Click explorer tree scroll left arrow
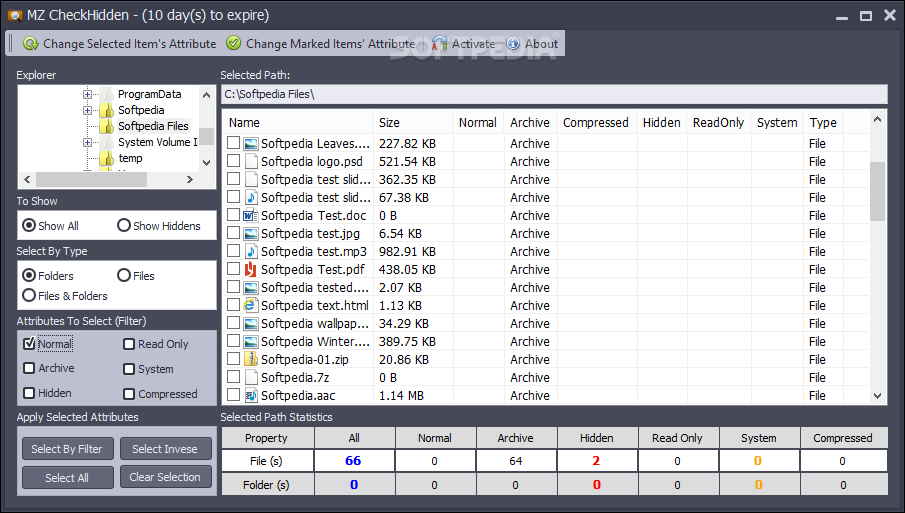Image resolution: width=905 pixels, height=513 pixels. click(27, 179)
